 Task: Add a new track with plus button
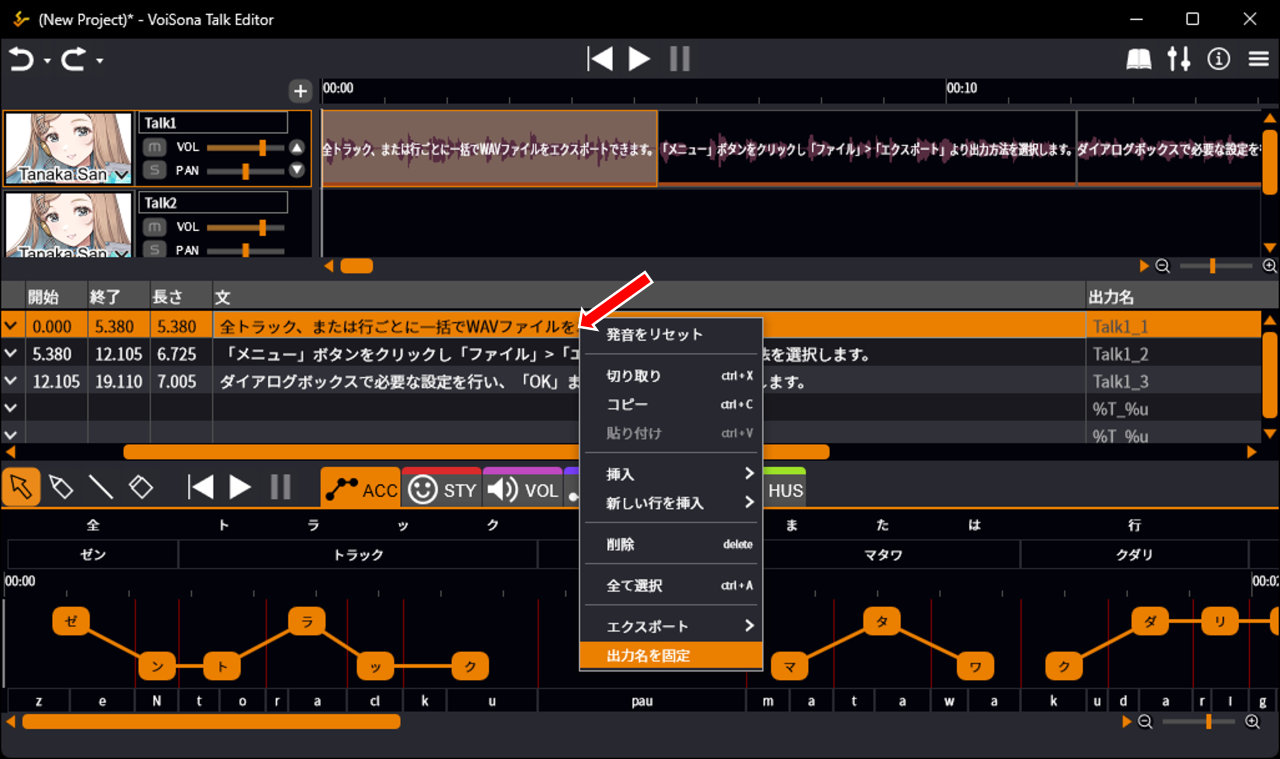coord(300,92)
